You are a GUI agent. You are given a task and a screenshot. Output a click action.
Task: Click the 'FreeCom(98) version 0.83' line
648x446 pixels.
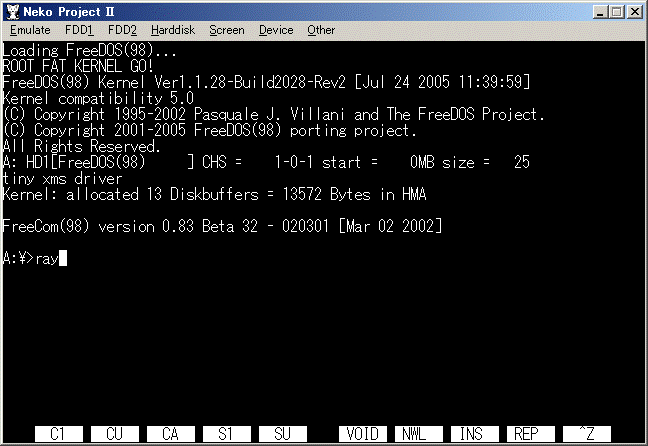point(222,227)
